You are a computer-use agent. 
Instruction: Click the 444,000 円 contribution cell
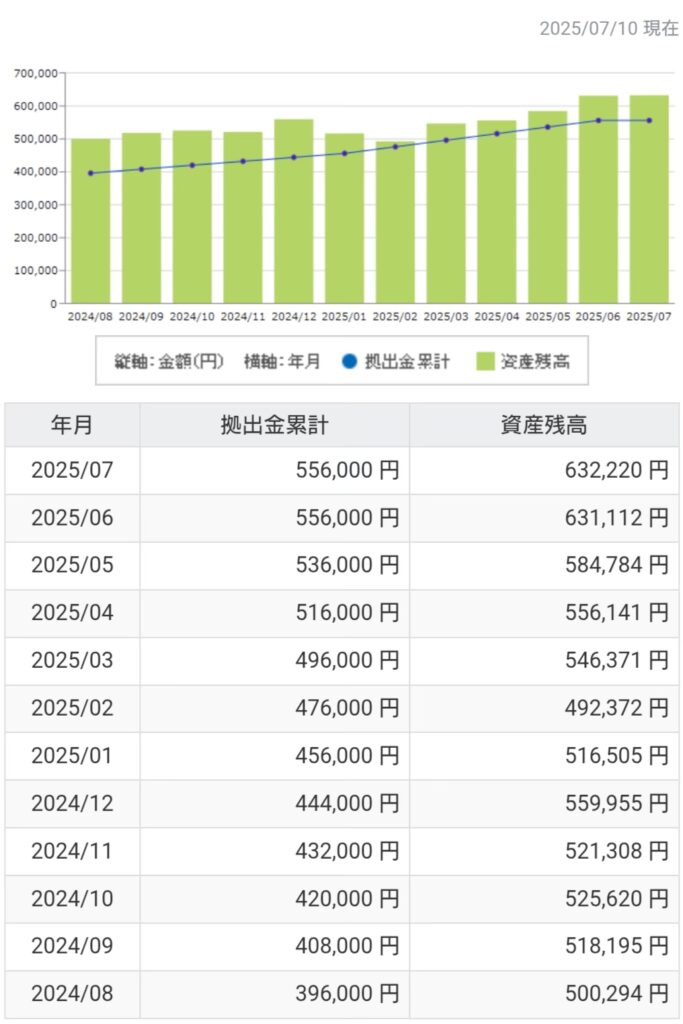click(x=274, y=803)
